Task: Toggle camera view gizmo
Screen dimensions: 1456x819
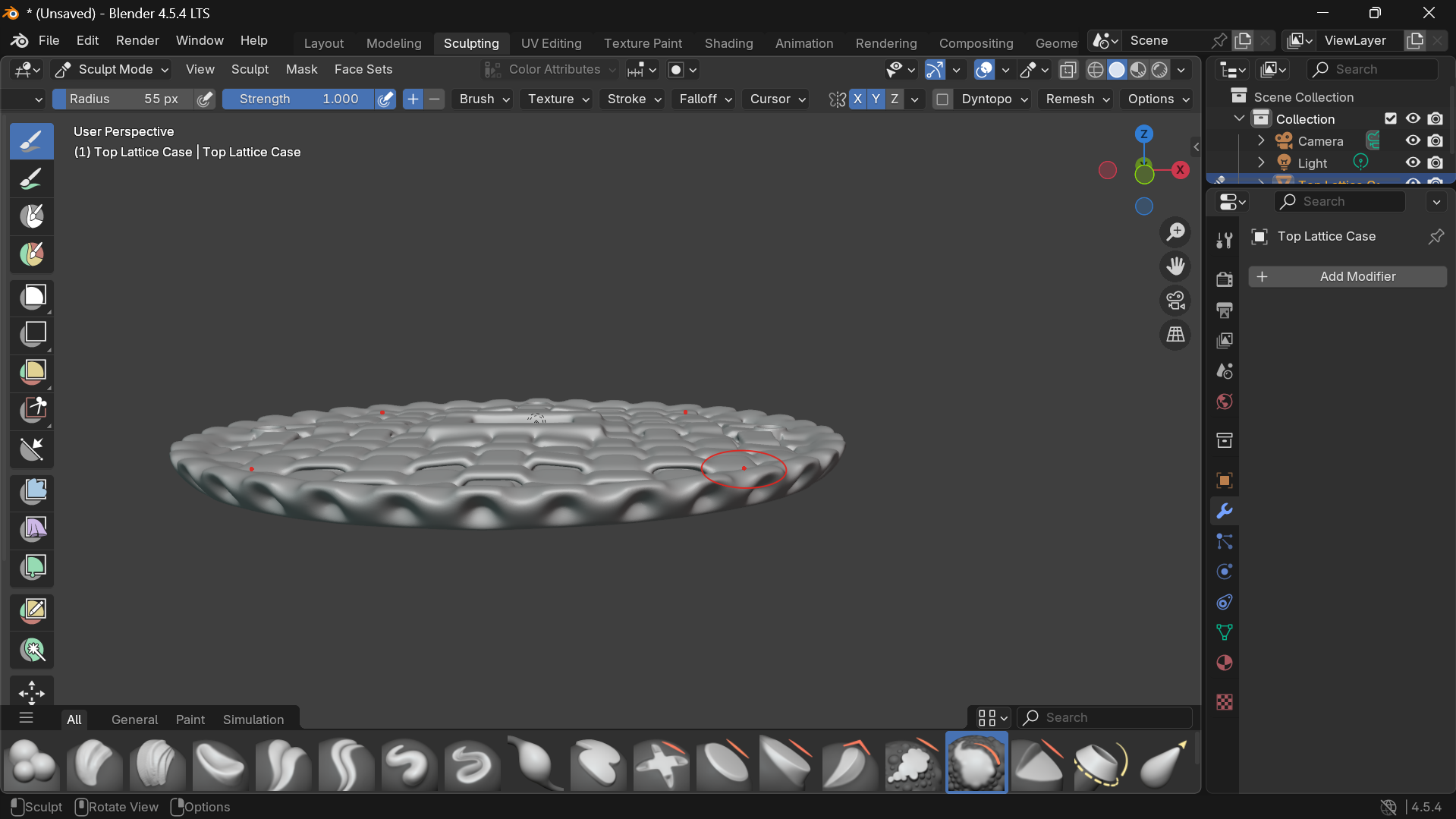Action: (x=1175, y=301)
